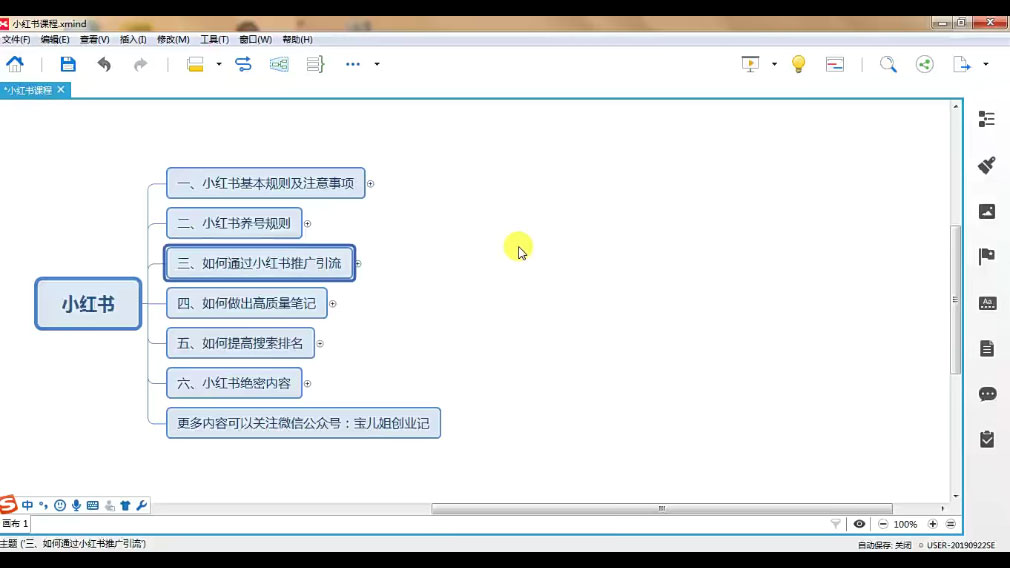Open the 编辑(E) menu
This screenshot has width=1010, height=568.
[55, 39]
